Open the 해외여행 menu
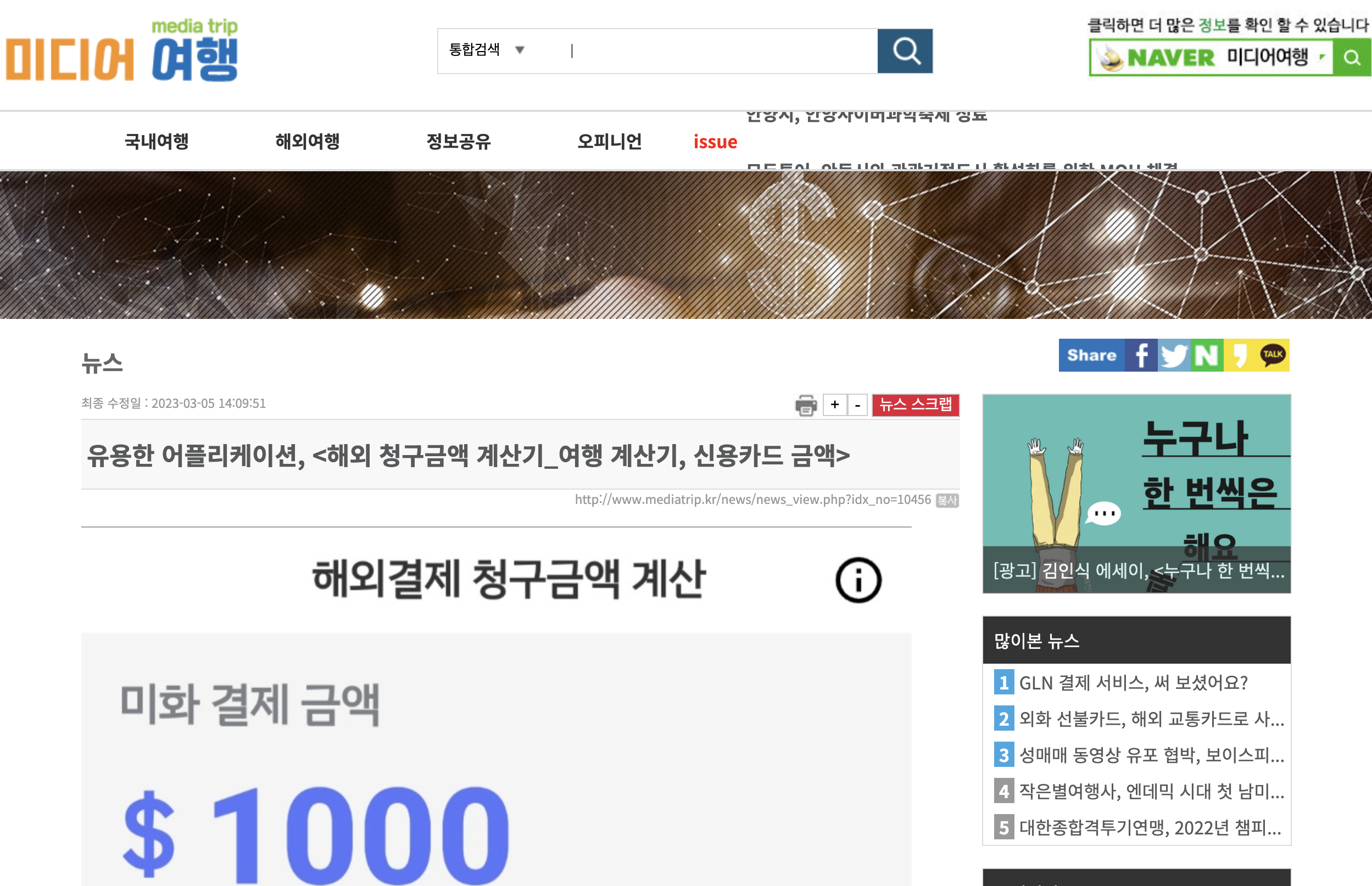The width and height of the screenshot is (1372, 886). click(x=308, y=141)
